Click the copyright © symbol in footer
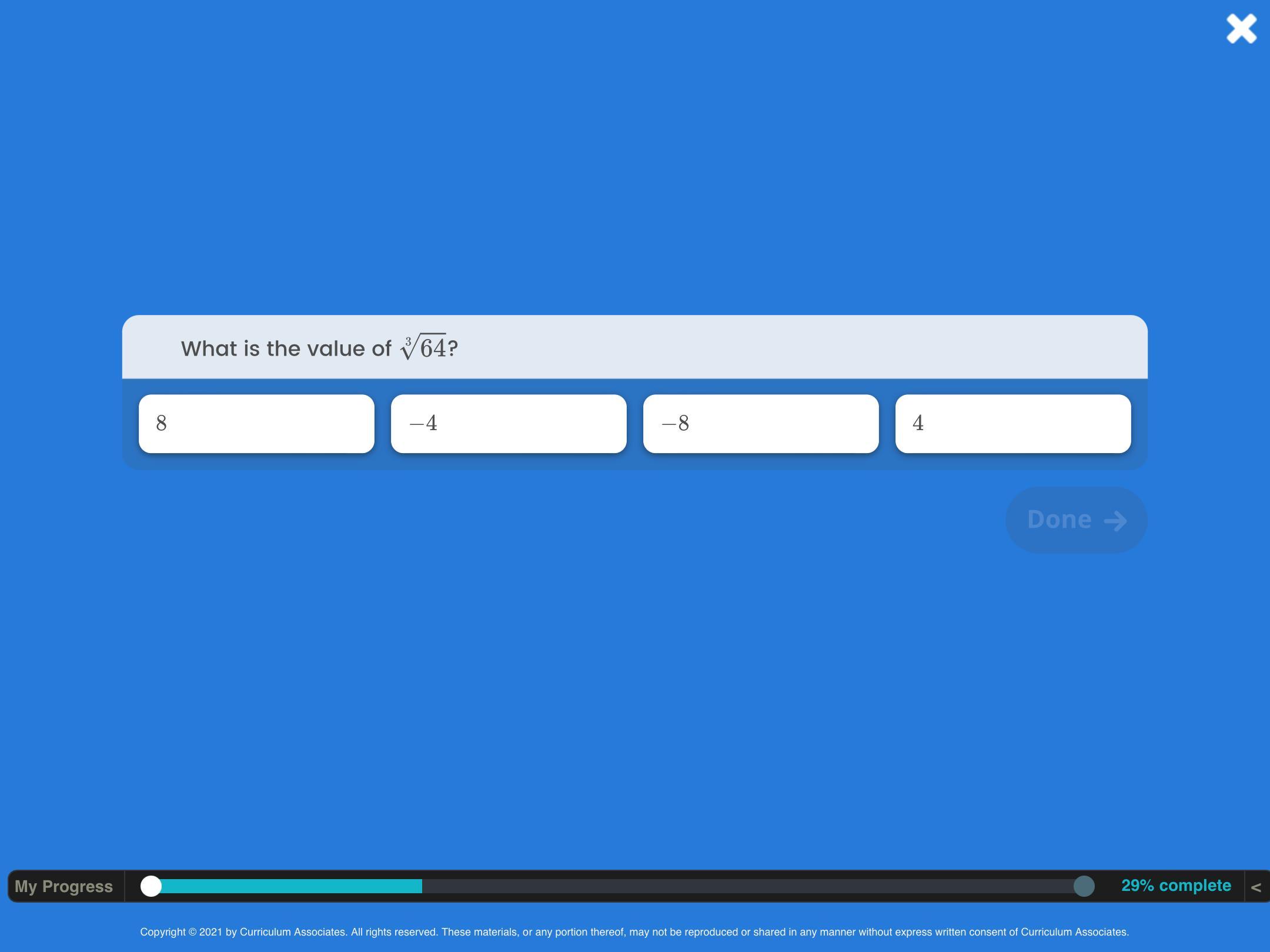Screen dimensions: 1270x952 [x=192, y=932]
